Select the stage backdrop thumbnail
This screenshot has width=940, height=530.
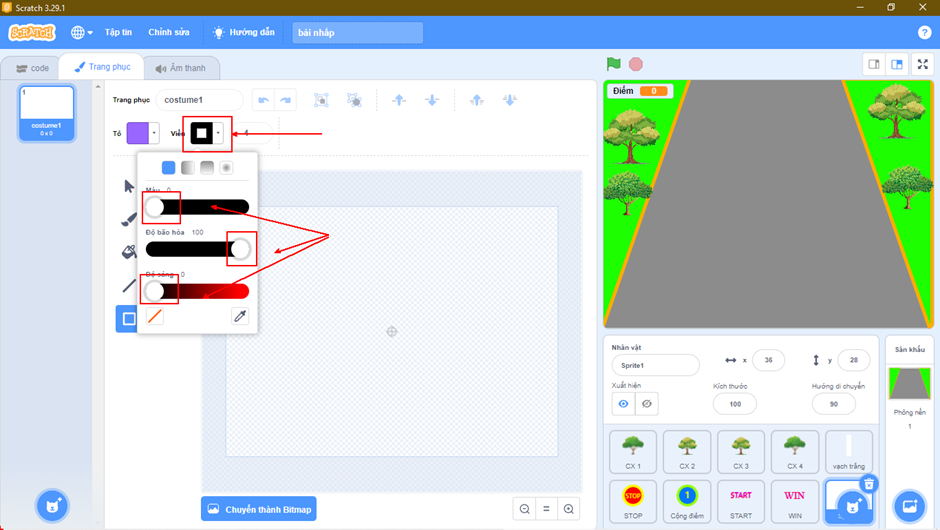pos(909,384)
